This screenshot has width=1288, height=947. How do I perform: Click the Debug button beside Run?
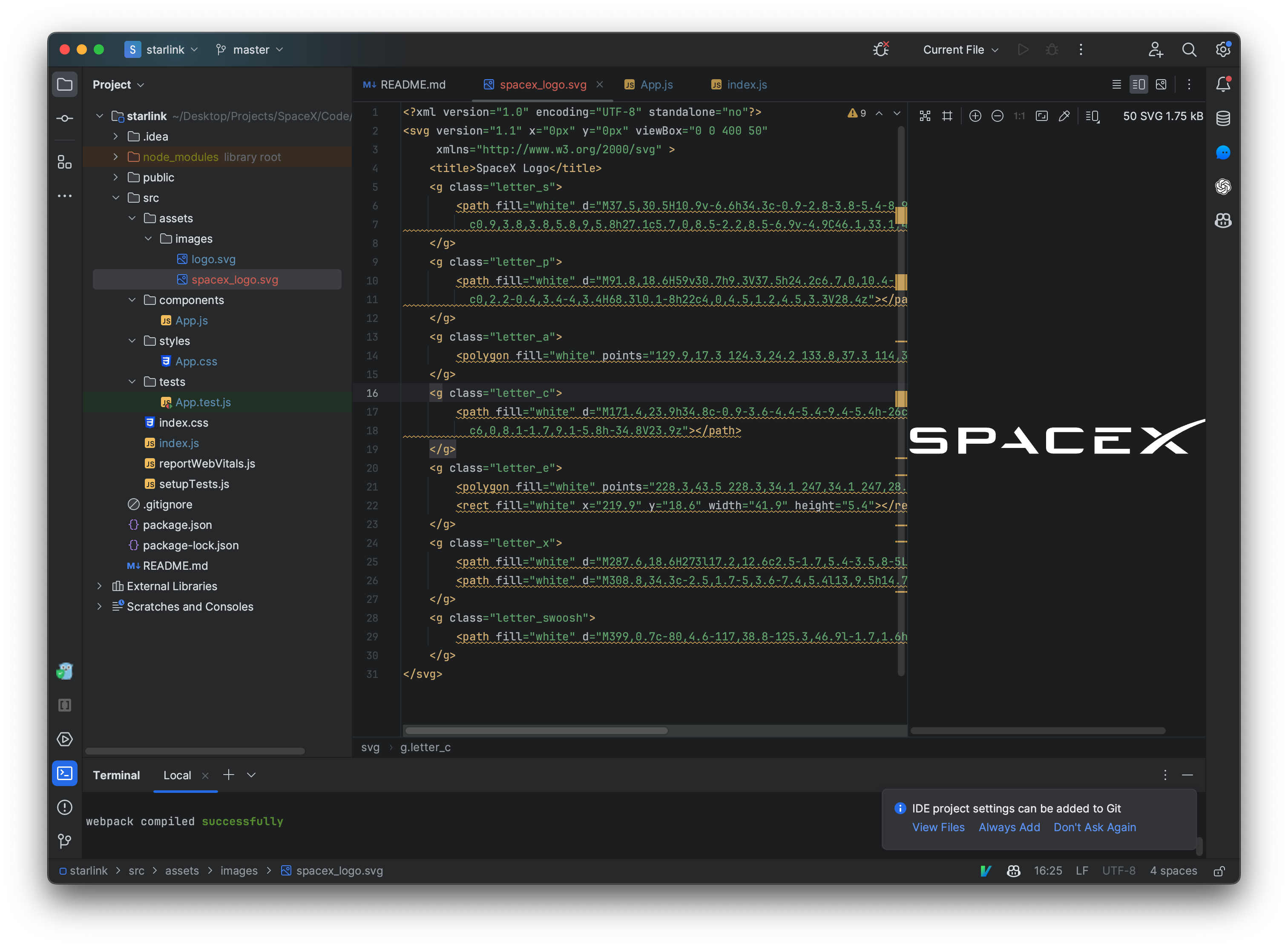1051,50
